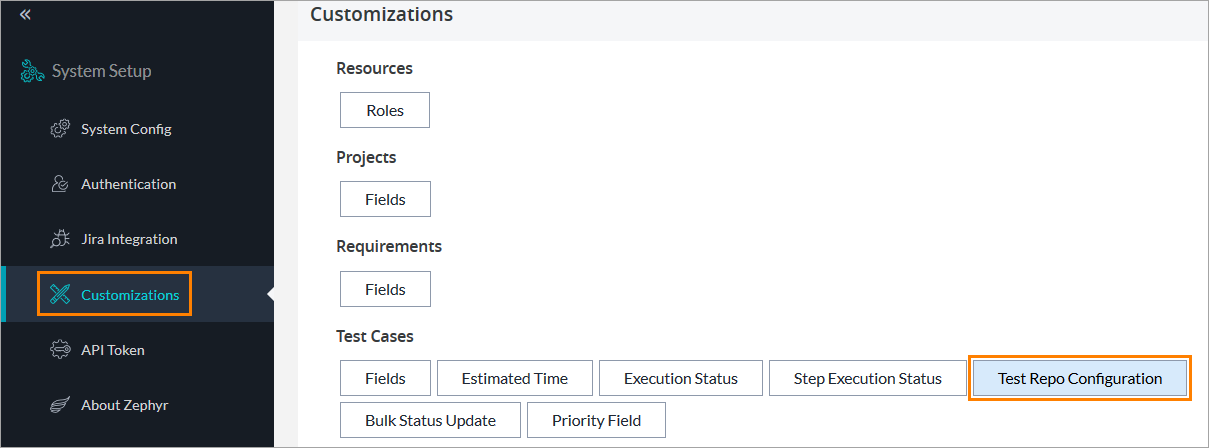Open Step Execution Status customization

[x=867, y=379]
